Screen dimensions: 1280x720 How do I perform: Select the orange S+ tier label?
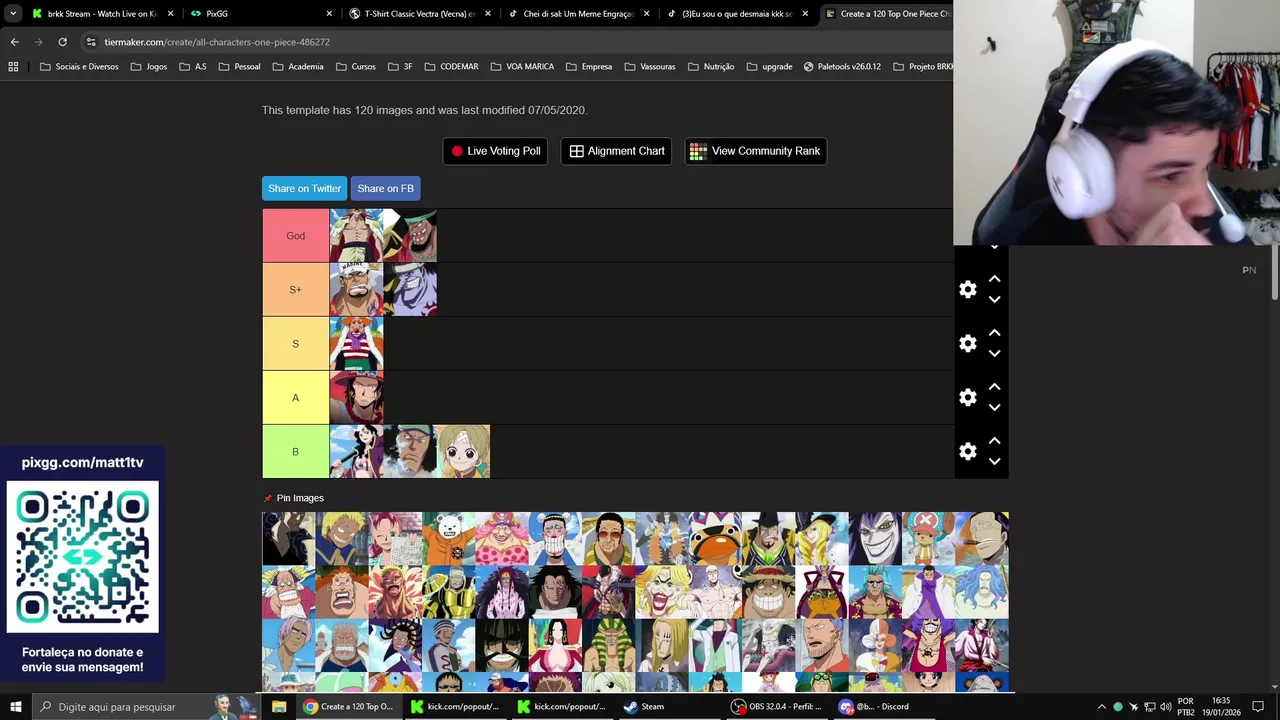click(x=295, y=290)
